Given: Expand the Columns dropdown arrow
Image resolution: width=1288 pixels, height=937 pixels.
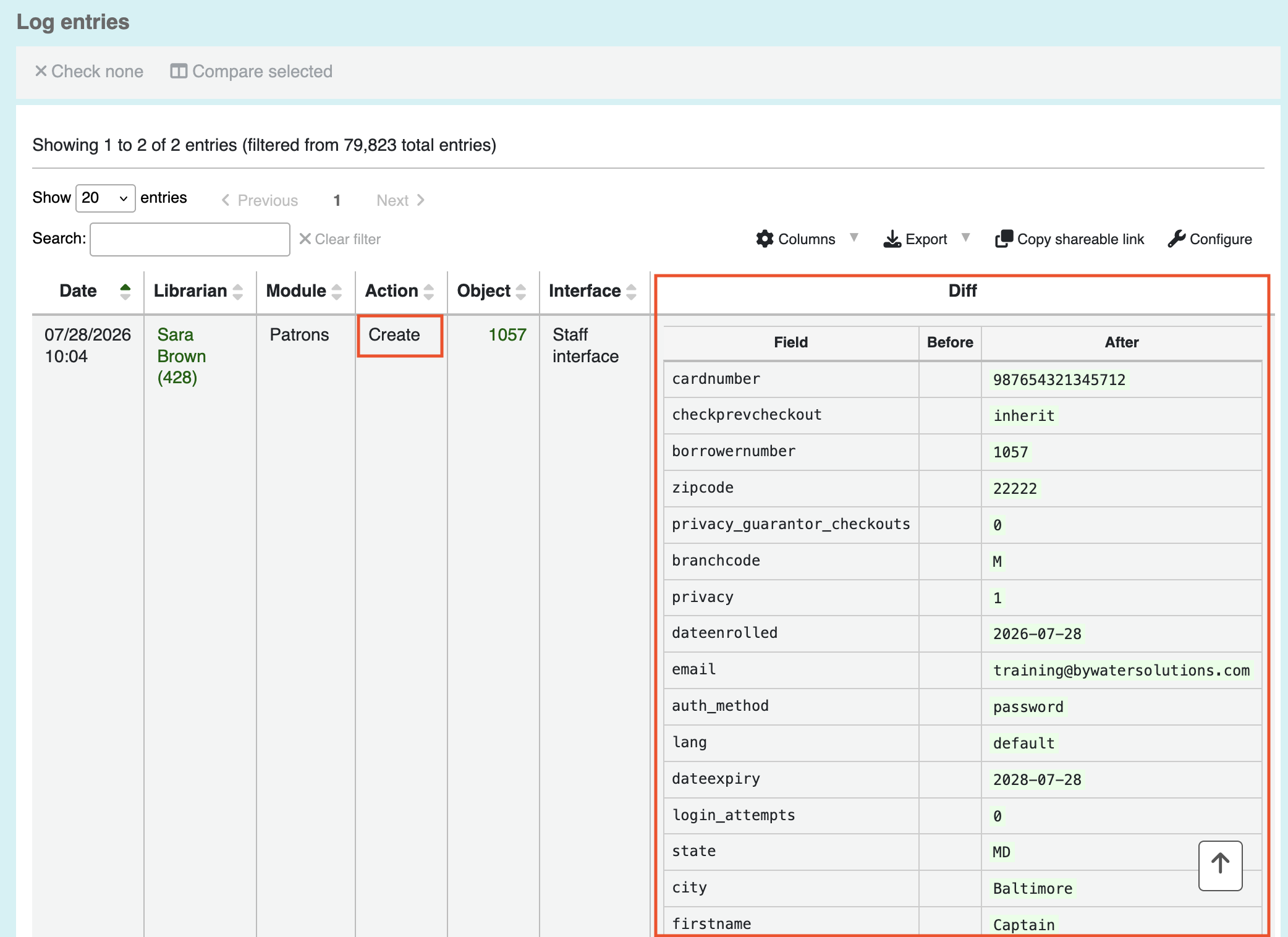Looking at the screenshot, I should (854, 237).
